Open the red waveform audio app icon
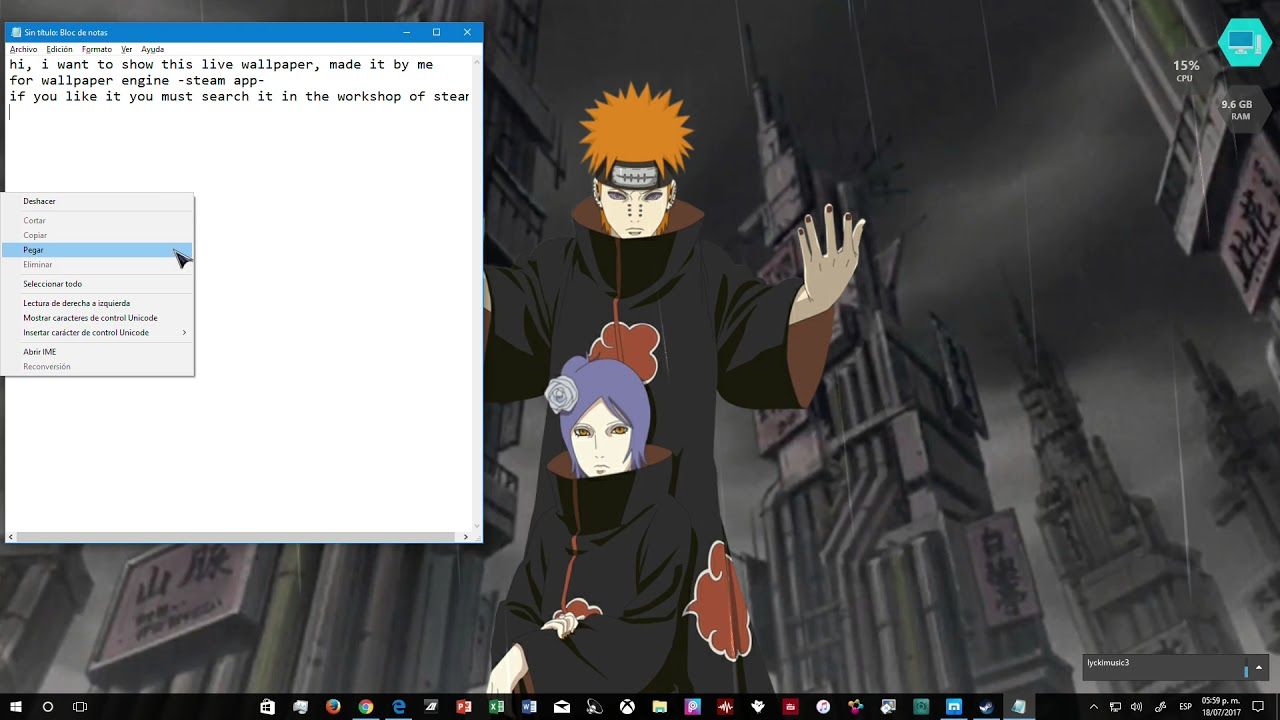 coord(725,706)
